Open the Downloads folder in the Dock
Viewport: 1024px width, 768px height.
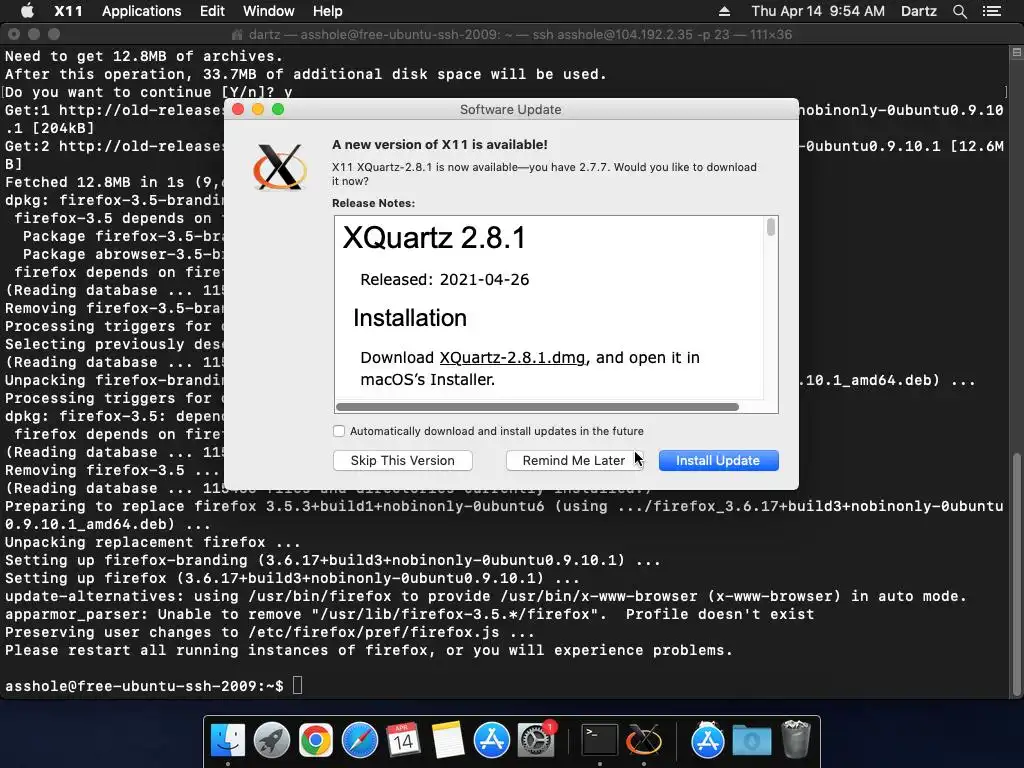[752, 741]
